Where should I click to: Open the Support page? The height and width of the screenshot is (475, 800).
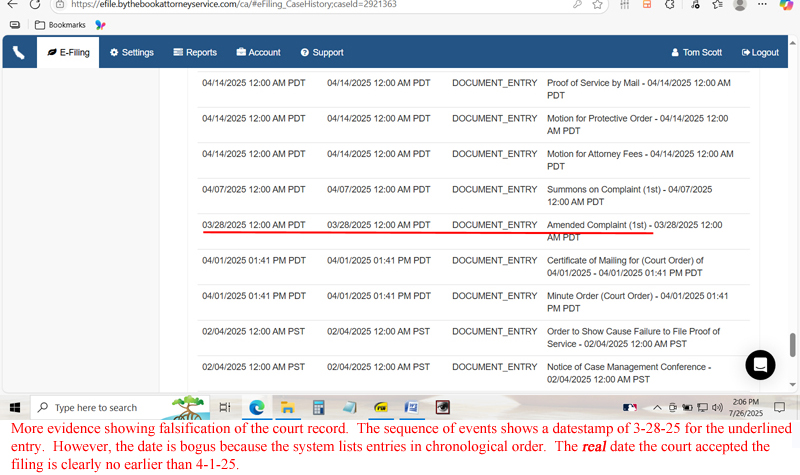pyautogui.click(x=321, y=52)
